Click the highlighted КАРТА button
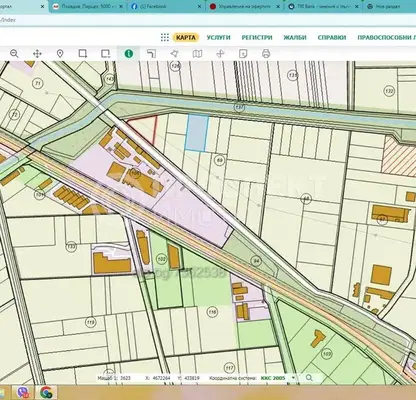The height and width of the screenshot is (400, 416). pos(186,37)
